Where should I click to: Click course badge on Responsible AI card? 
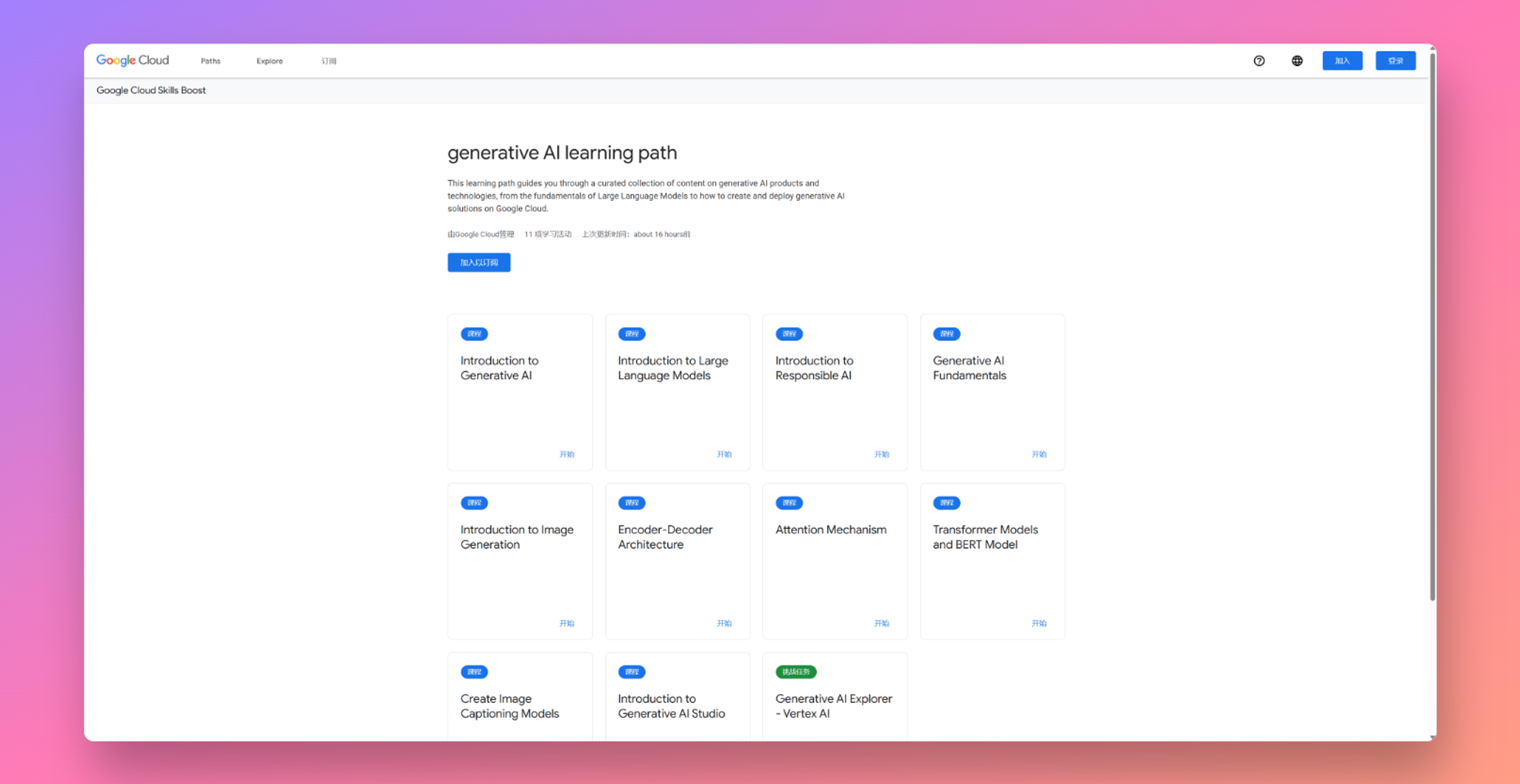pos(789,334)
